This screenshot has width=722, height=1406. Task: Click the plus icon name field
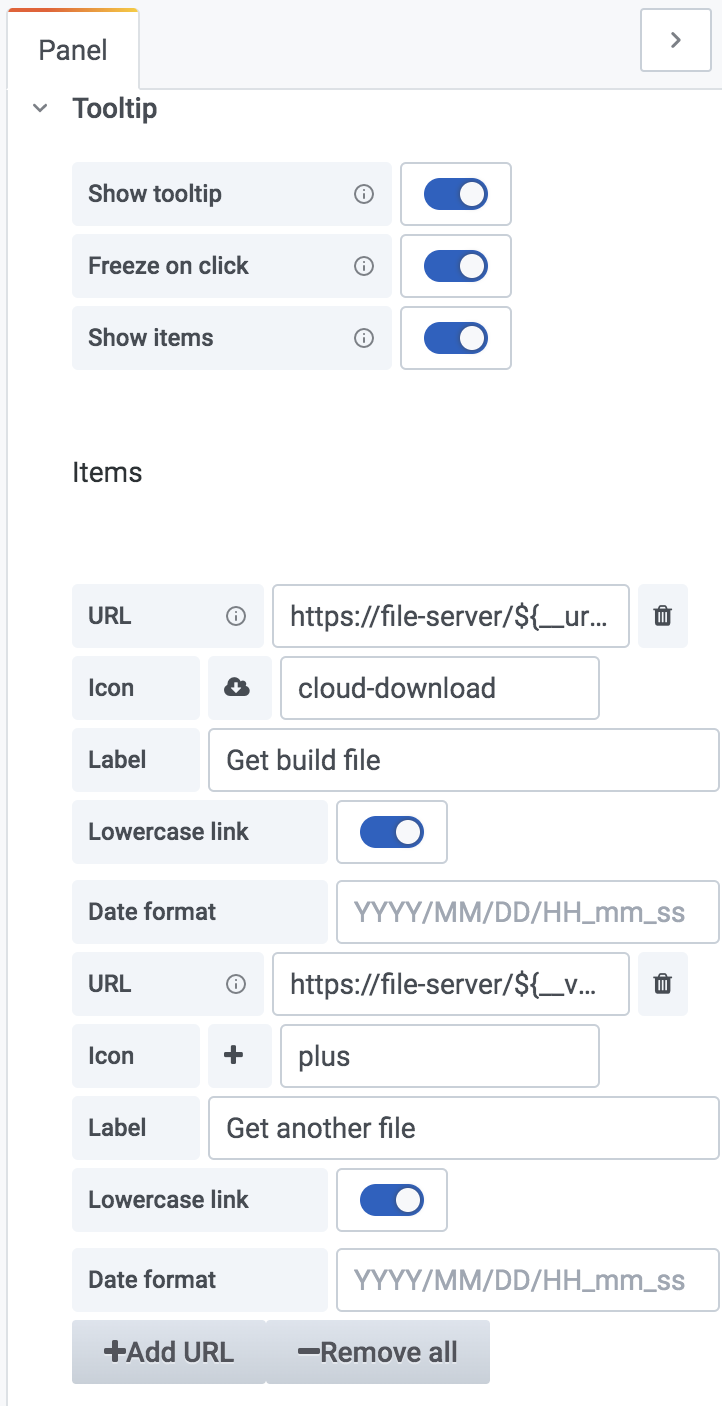point(440,1056)
